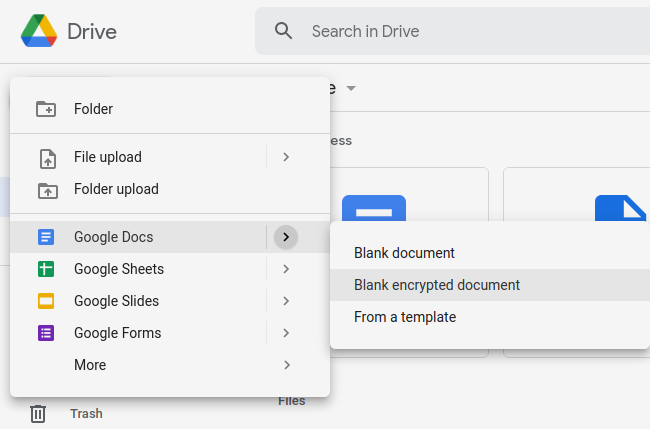Click the Trash bin icon

(x=38, y=413)
